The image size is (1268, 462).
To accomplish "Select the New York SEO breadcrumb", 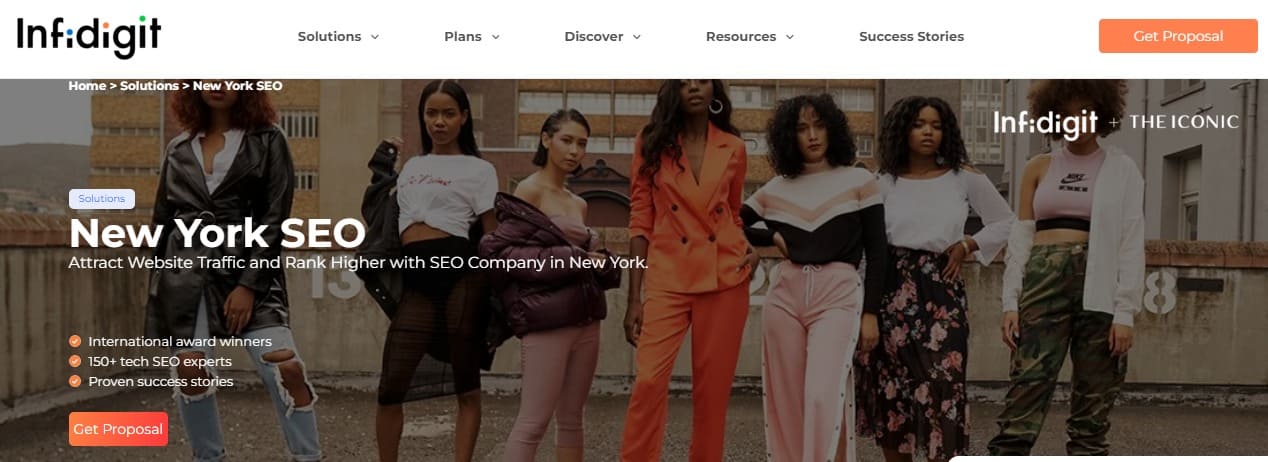I will (x=238, y=86).
